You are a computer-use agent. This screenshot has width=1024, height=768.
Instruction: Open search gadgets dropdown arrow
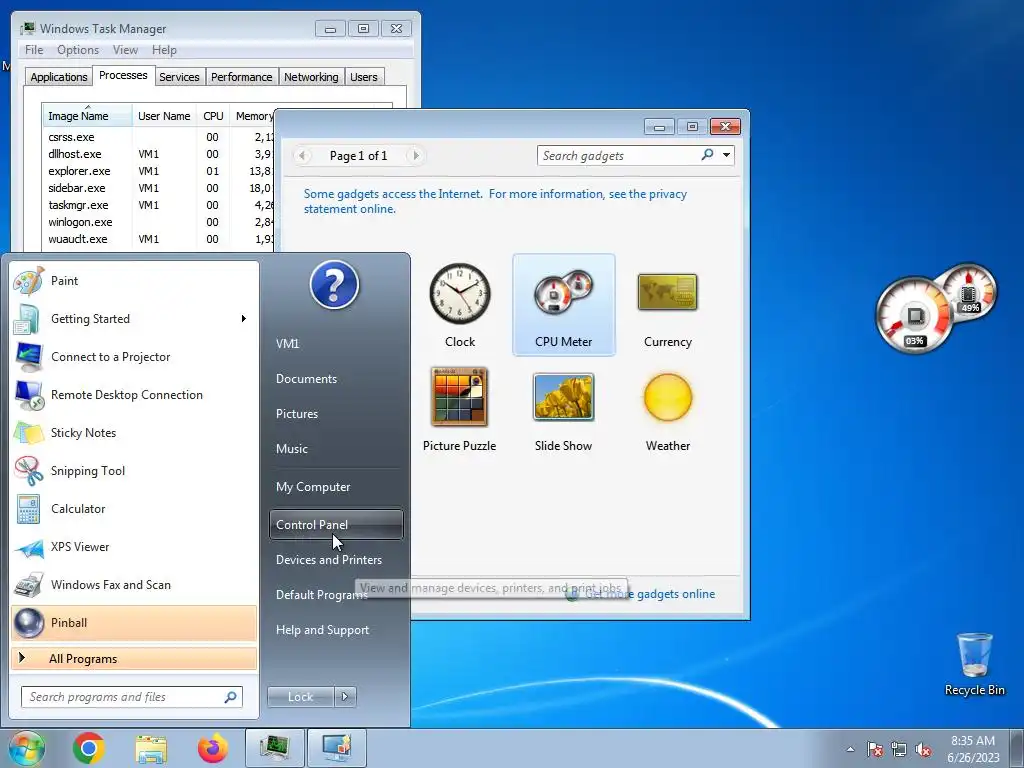coord(726,155)
